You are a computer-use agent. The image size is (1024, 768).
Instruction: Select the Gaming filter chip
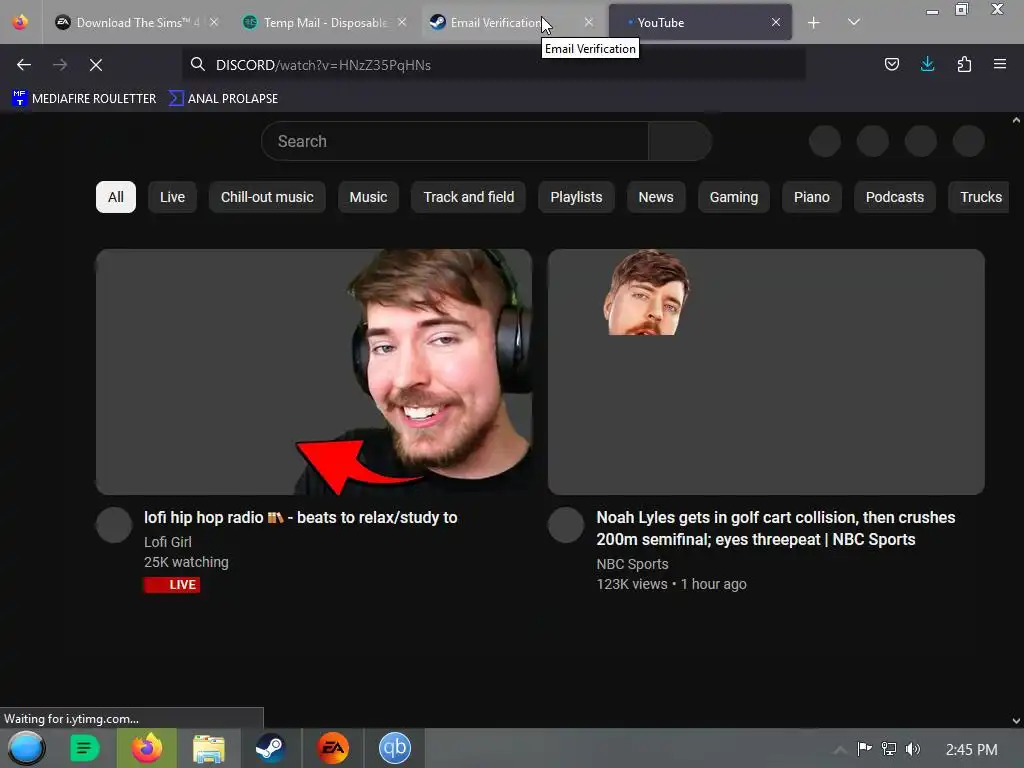[734, 197]
